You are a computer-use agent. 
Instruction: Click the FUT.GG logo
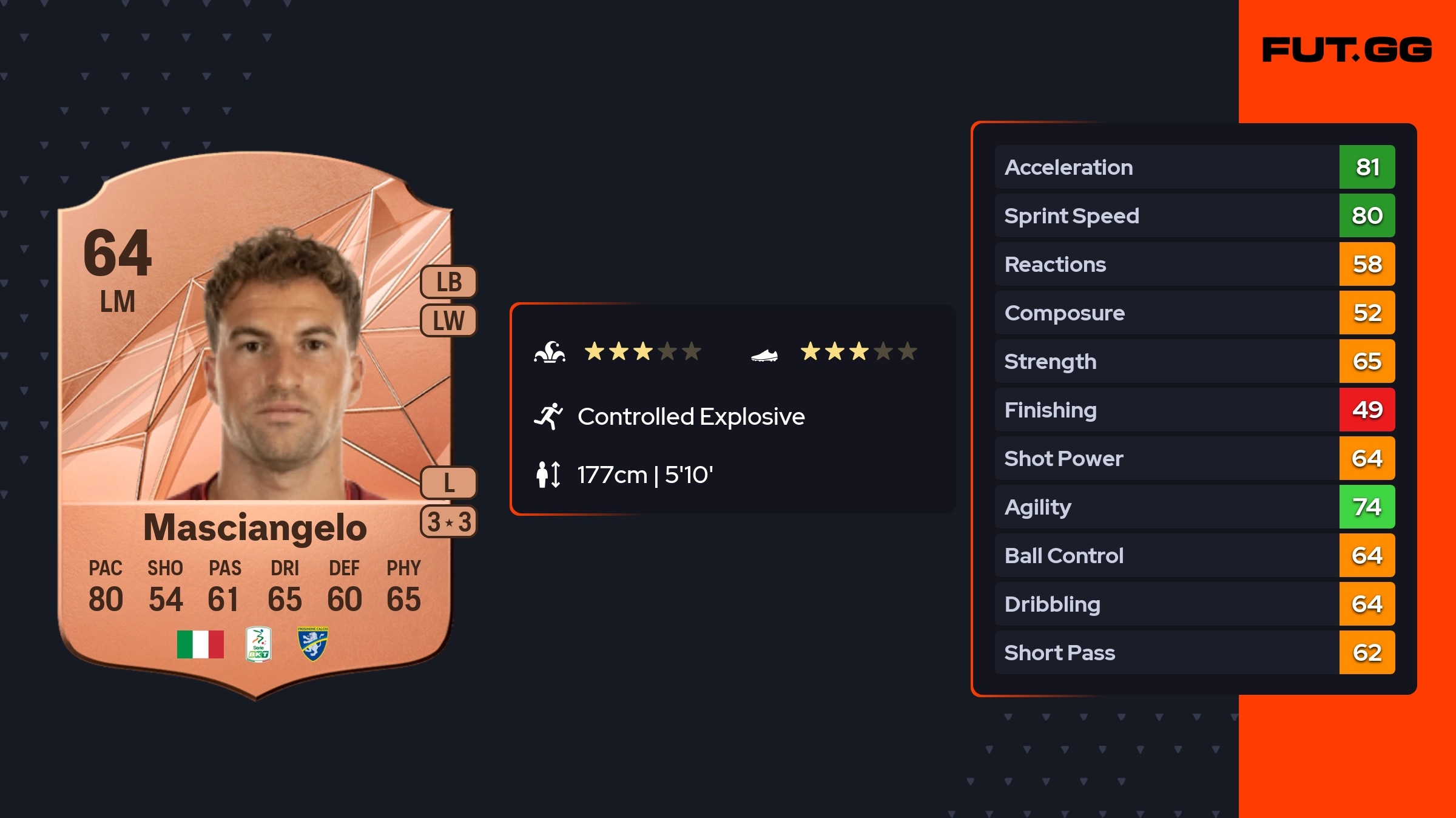[1347, 50]
